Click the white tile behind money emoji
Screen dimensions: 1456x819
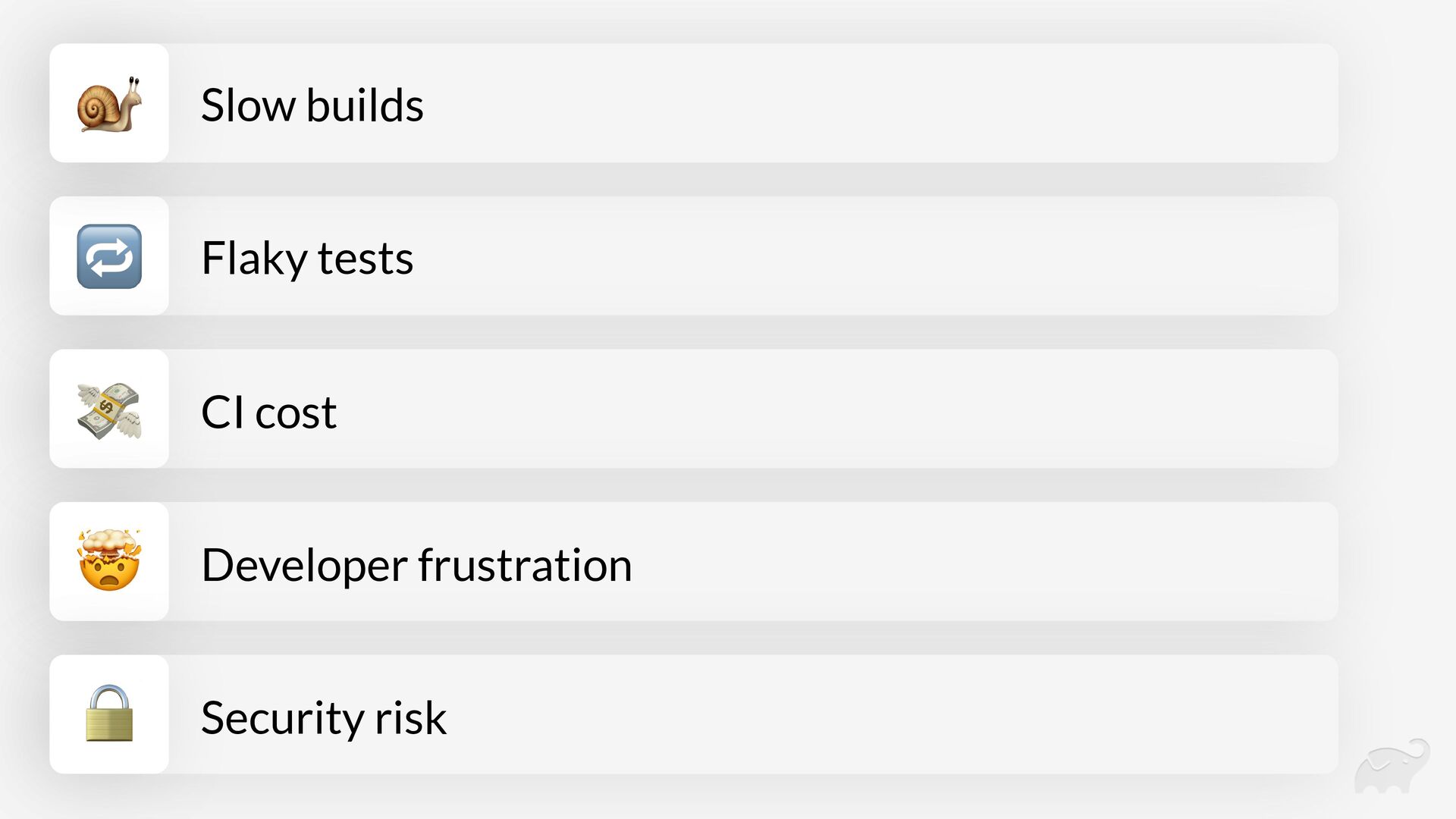pyautogui.click(x=109, y=409)
